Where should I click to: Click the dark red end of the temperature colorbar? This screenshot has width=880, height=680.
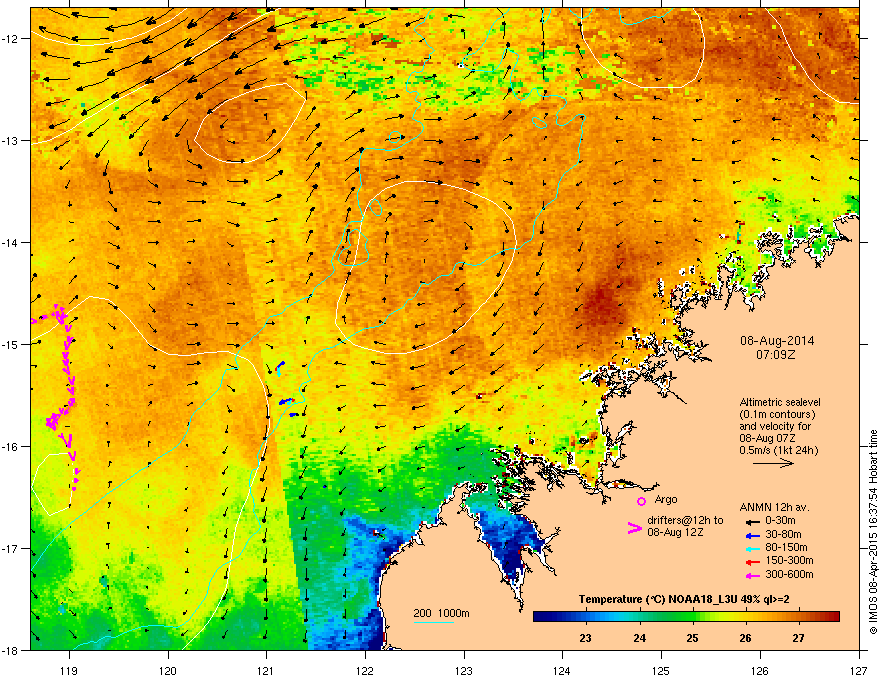point(833,617)
